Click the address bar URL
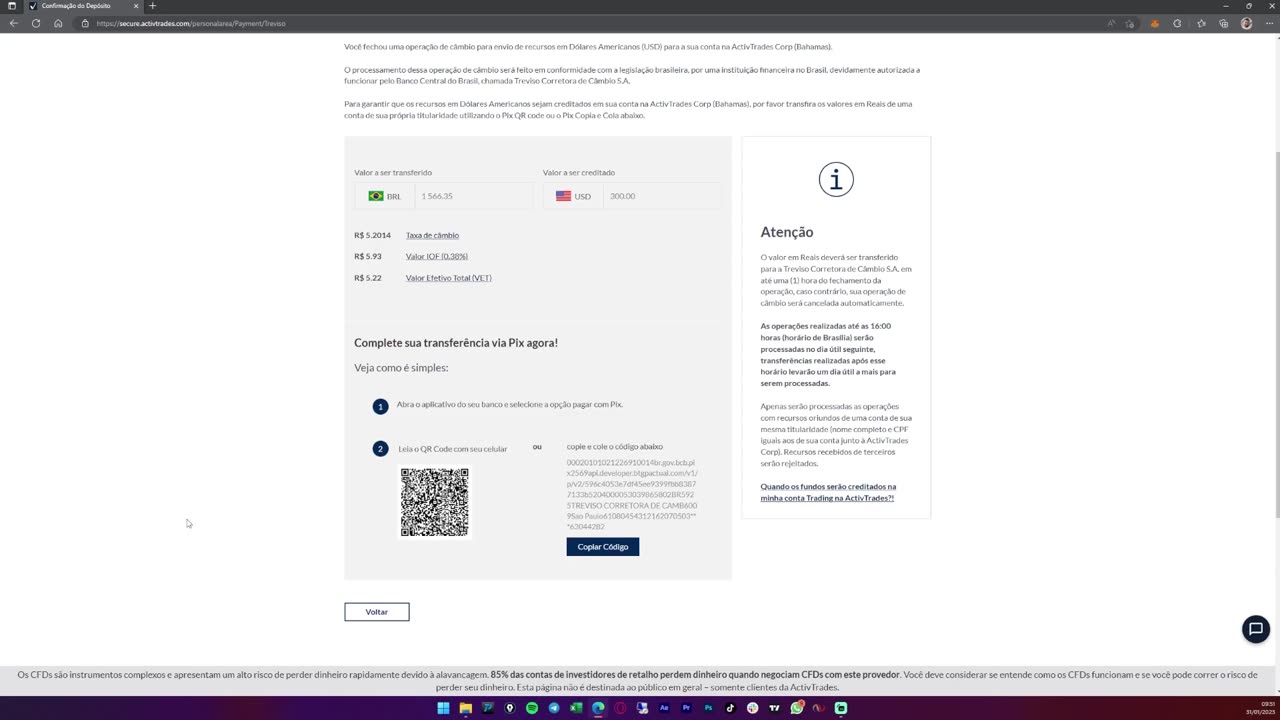The width and height of the screenshot is (1280, 720). (190, 23)
